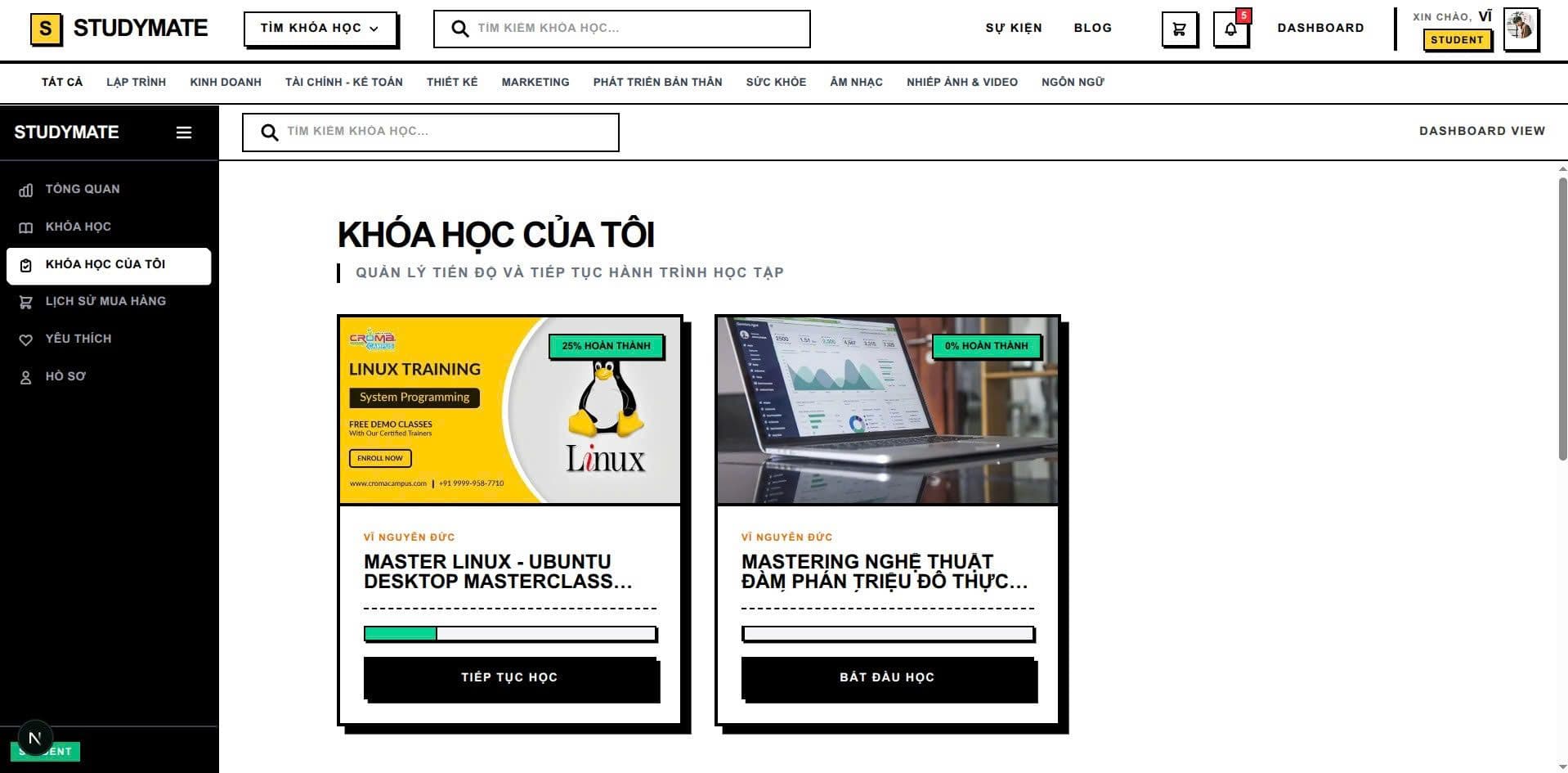The image size is (1568, 773).
Task: Select the Ngôn Ngữ category
Action: [1073, 82]
